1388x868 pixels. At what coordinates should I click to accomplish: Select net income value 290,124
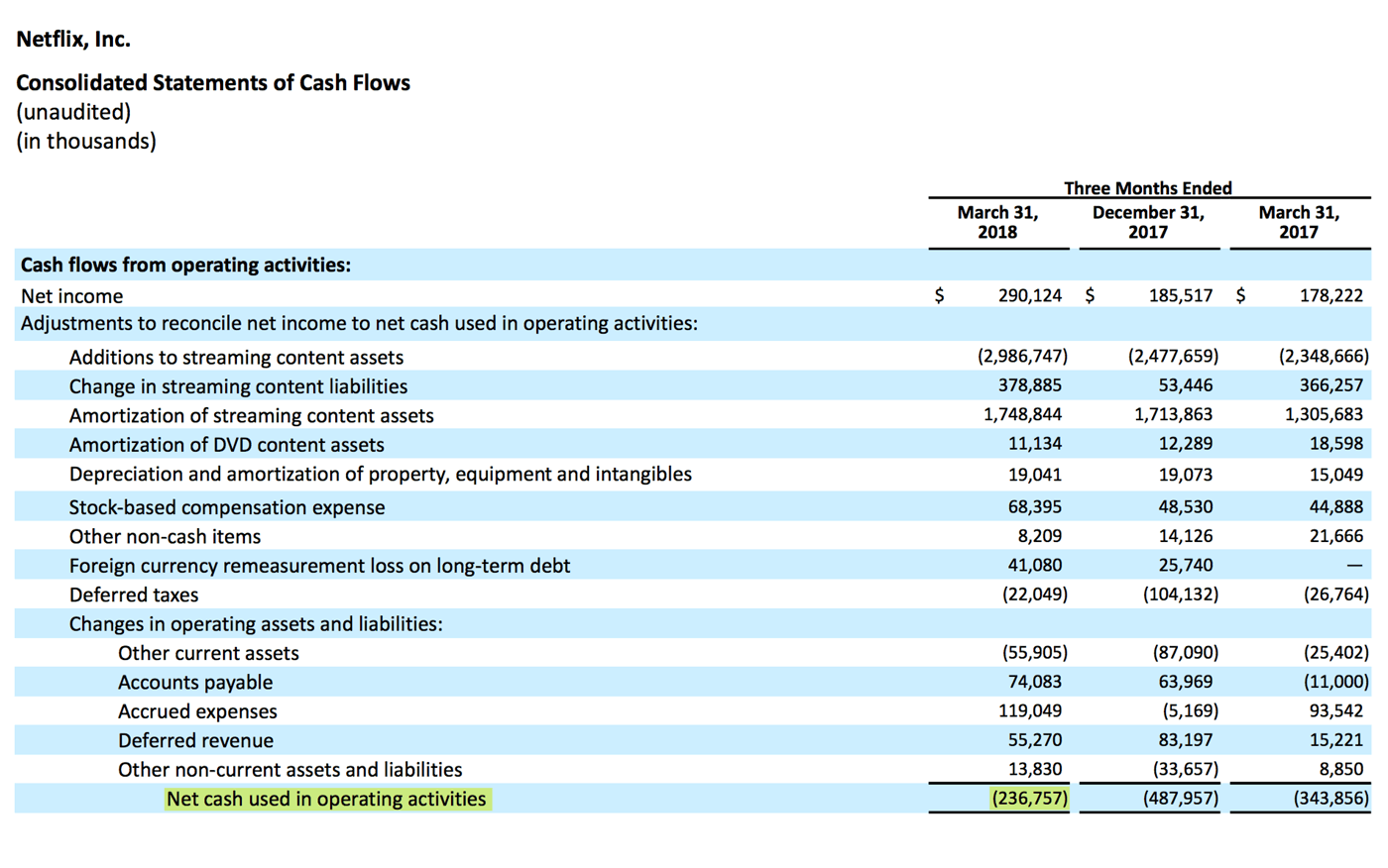tap(1030, 295)
